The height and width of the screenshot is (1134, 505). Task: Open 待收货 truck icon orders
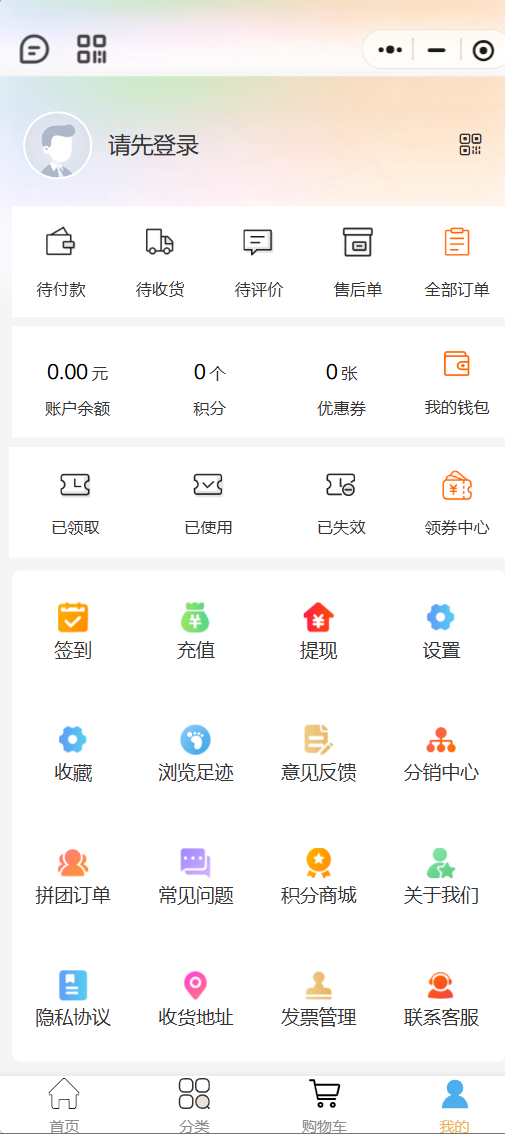tap(160, 263)
